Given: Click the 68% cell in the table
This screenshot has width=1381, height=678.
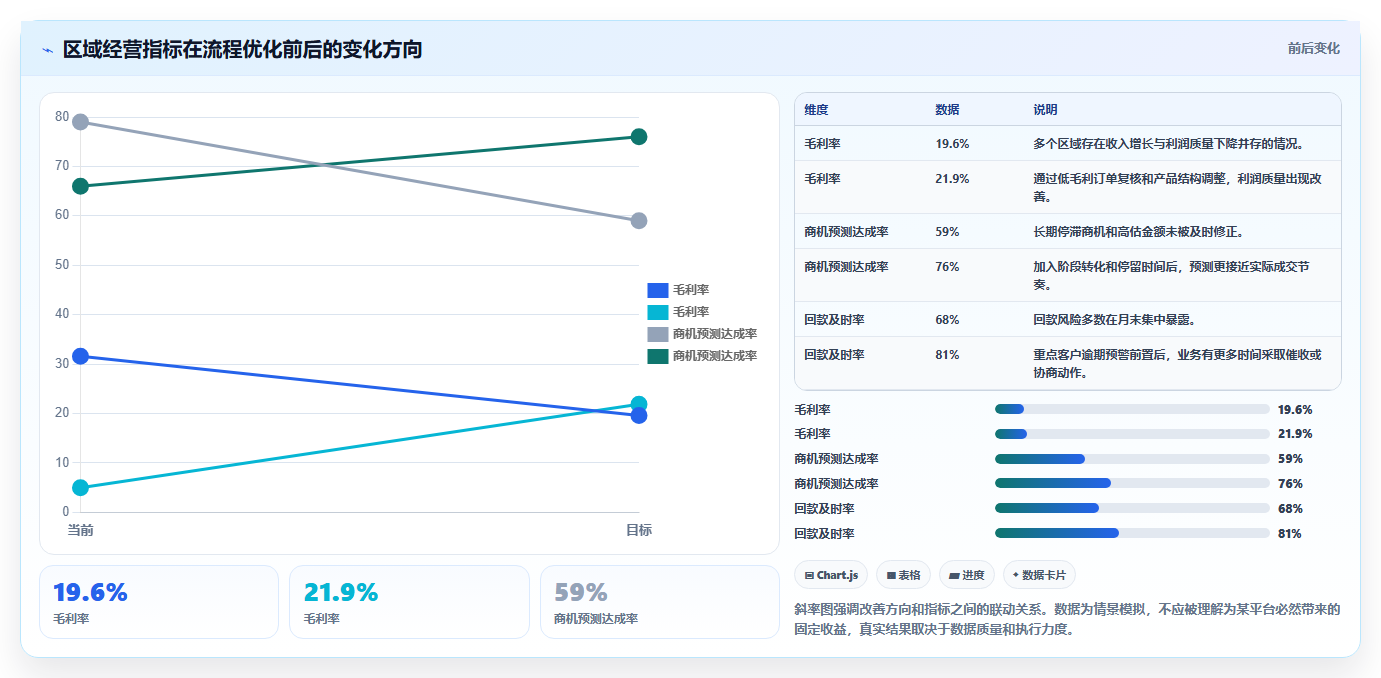Looking at the screenshot, I should 947,320.
